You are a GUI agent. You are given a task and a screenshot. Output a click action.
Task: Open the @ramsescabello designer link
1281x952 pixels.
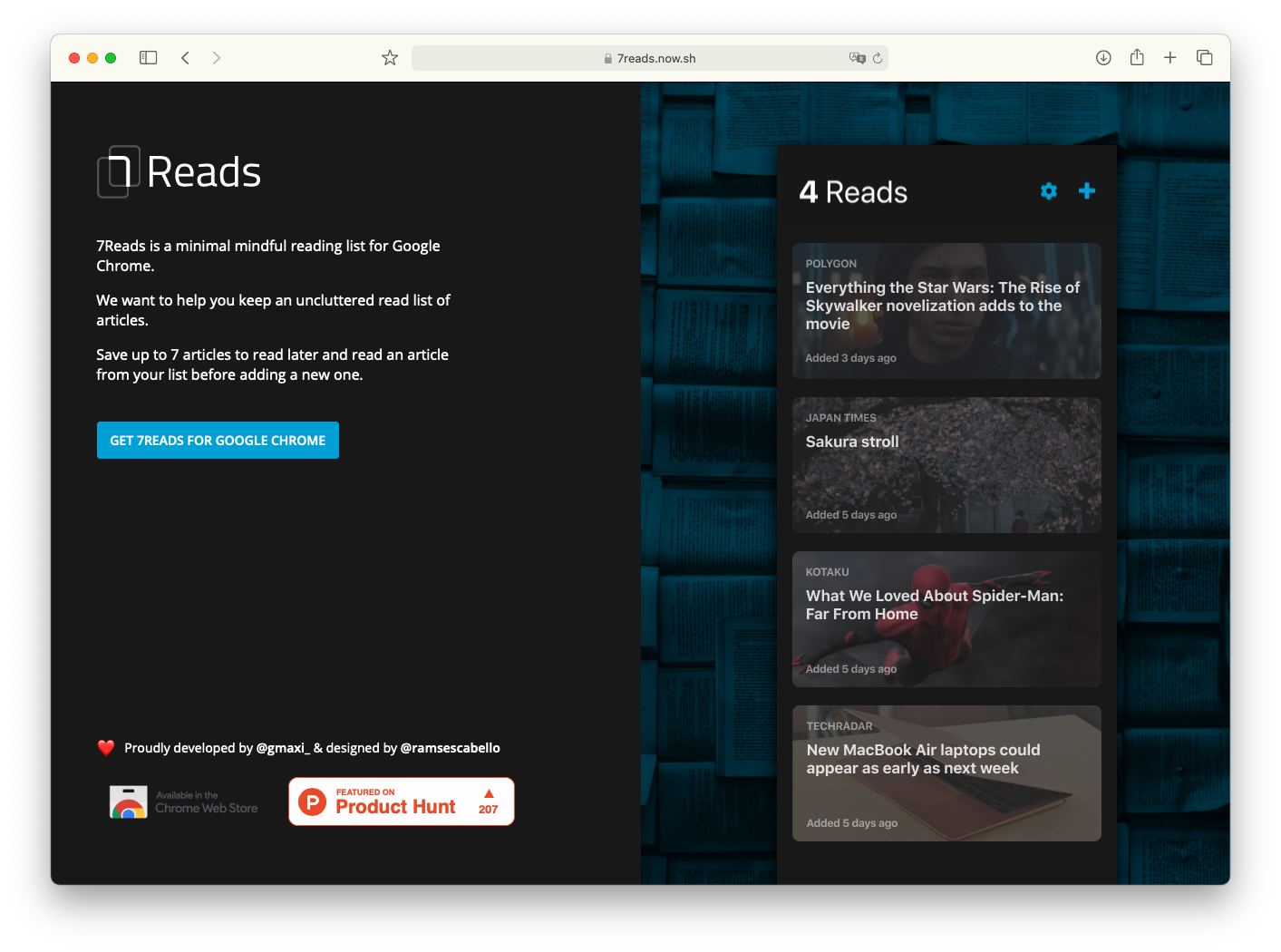[450, 748]
